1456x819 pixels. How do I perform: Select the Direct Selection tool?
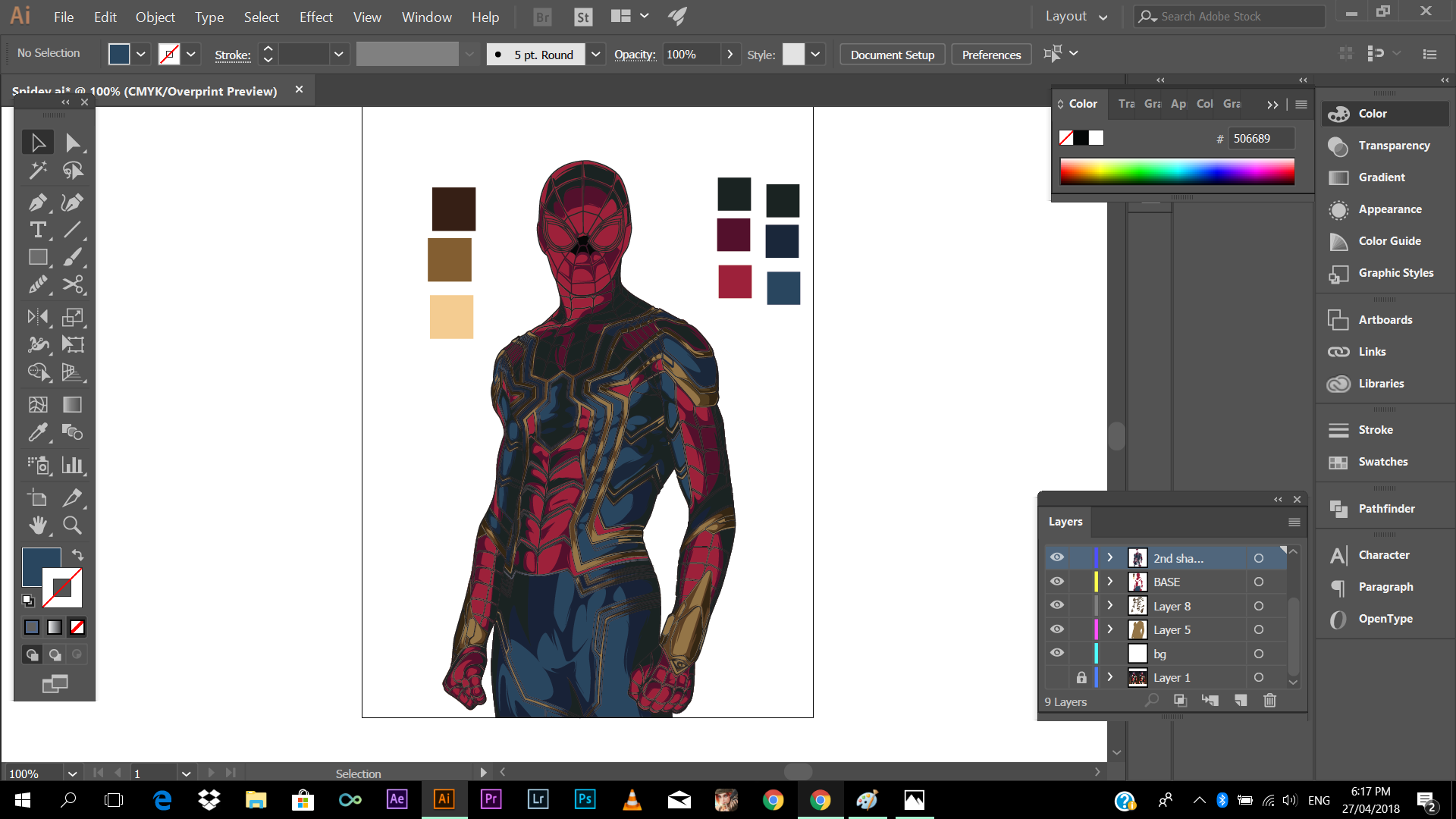73,143
